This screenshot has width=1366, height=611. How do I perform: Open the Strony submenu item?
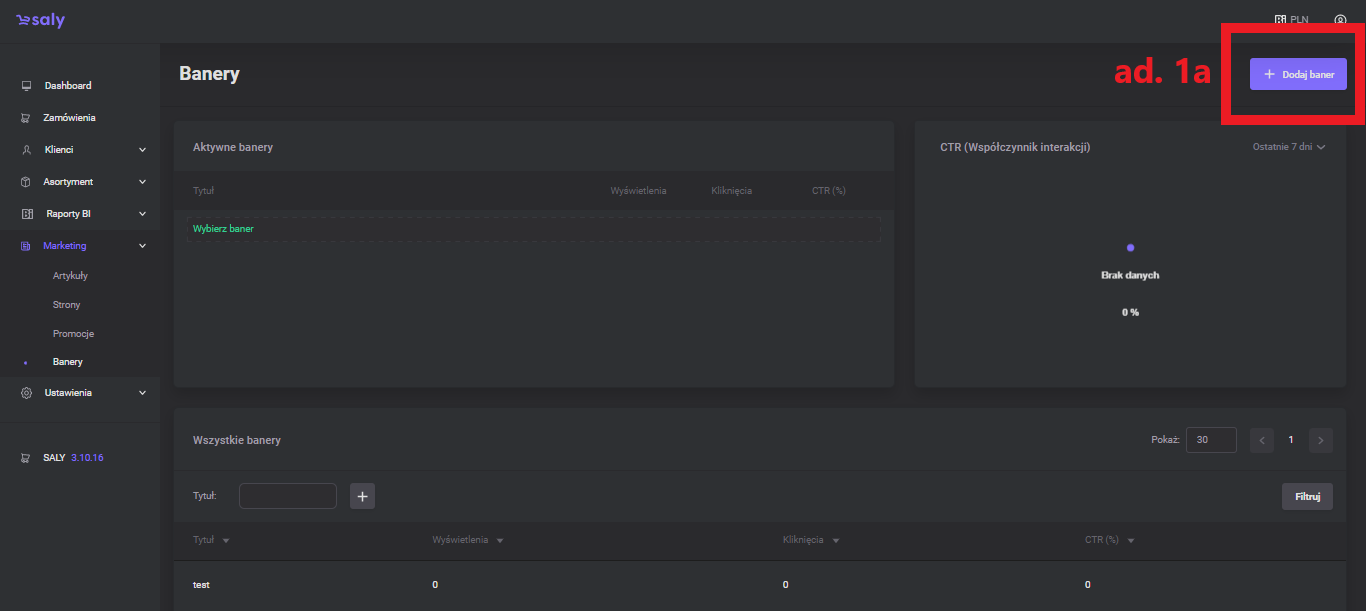(66, 305)
